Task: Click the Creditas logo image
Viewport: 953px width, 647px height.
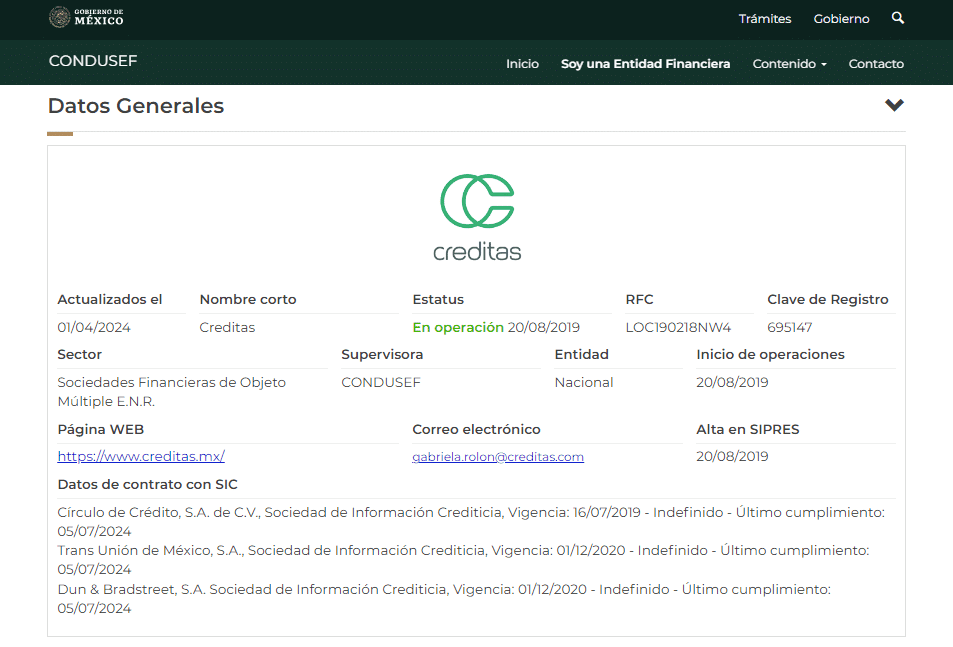Action: [x=477, y=217]
